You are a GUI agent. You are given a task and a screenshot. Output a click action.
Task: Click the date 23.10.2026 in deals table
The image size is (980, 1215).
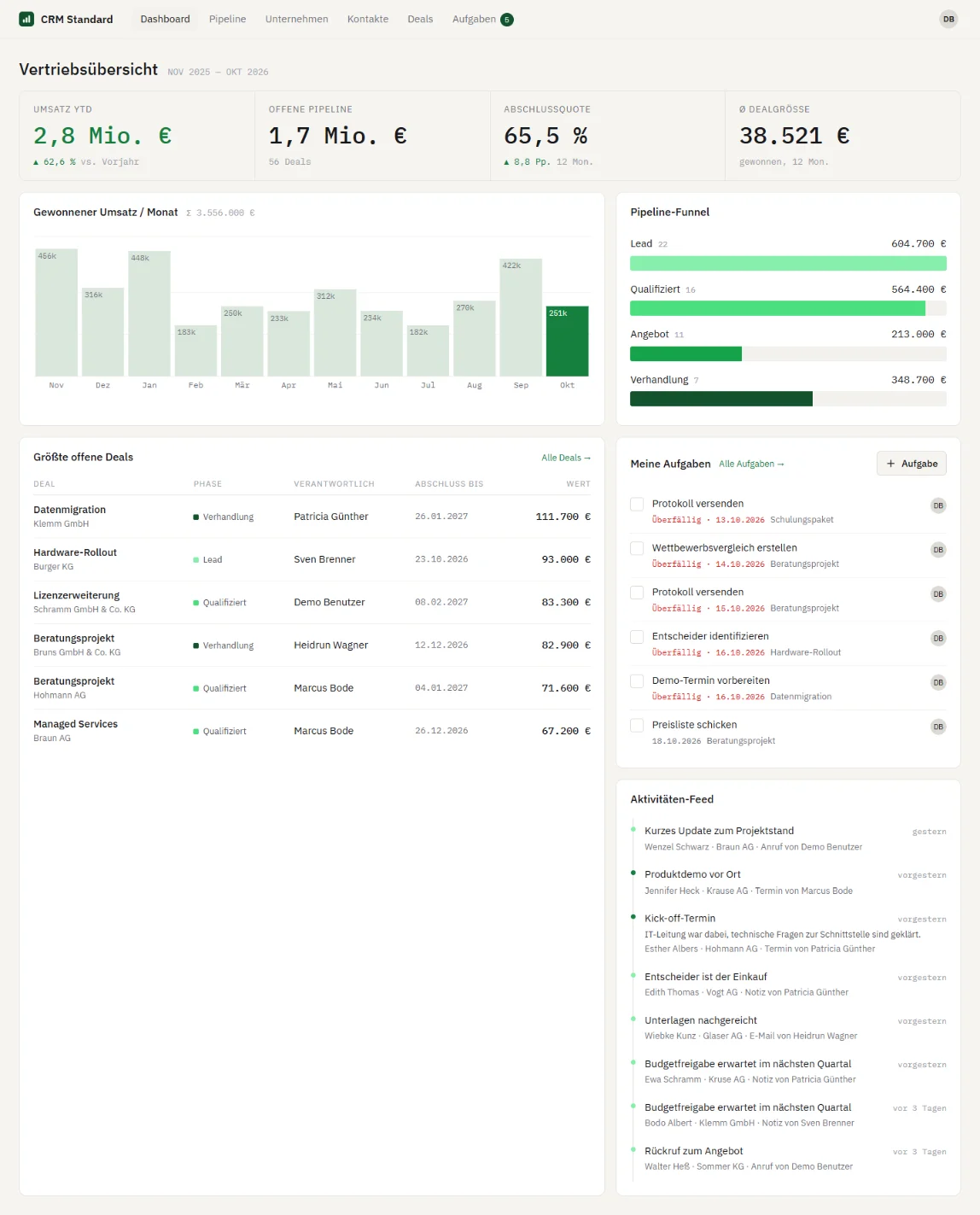[x=441, y=559]
